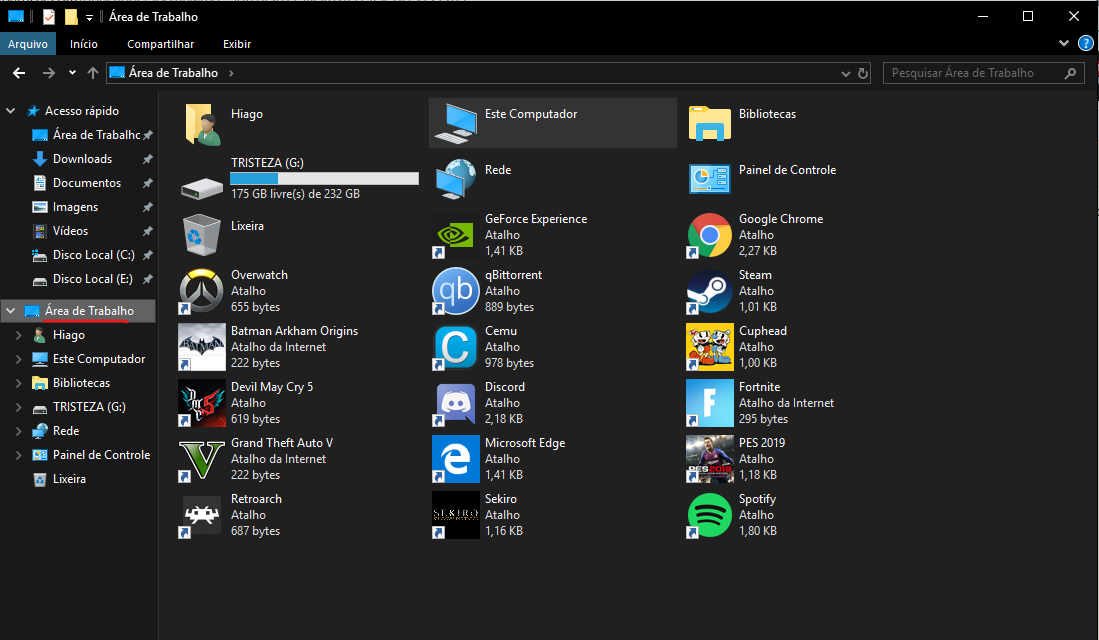Screen dimensions: 1099x640
Task: Select Lixeira in the navigation tree
Action: (x=69, y=479)
